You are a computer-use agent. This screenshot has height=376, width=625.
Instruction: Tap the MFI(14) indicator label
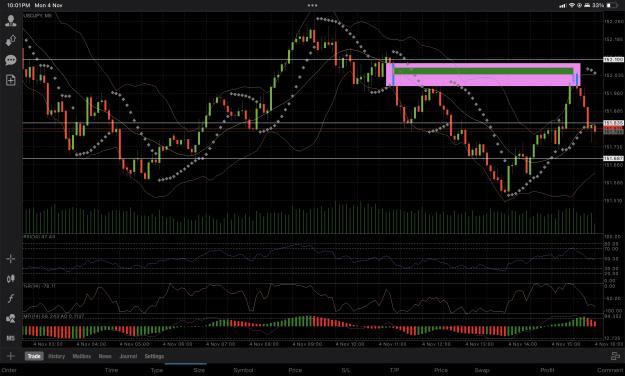point(54,316)
